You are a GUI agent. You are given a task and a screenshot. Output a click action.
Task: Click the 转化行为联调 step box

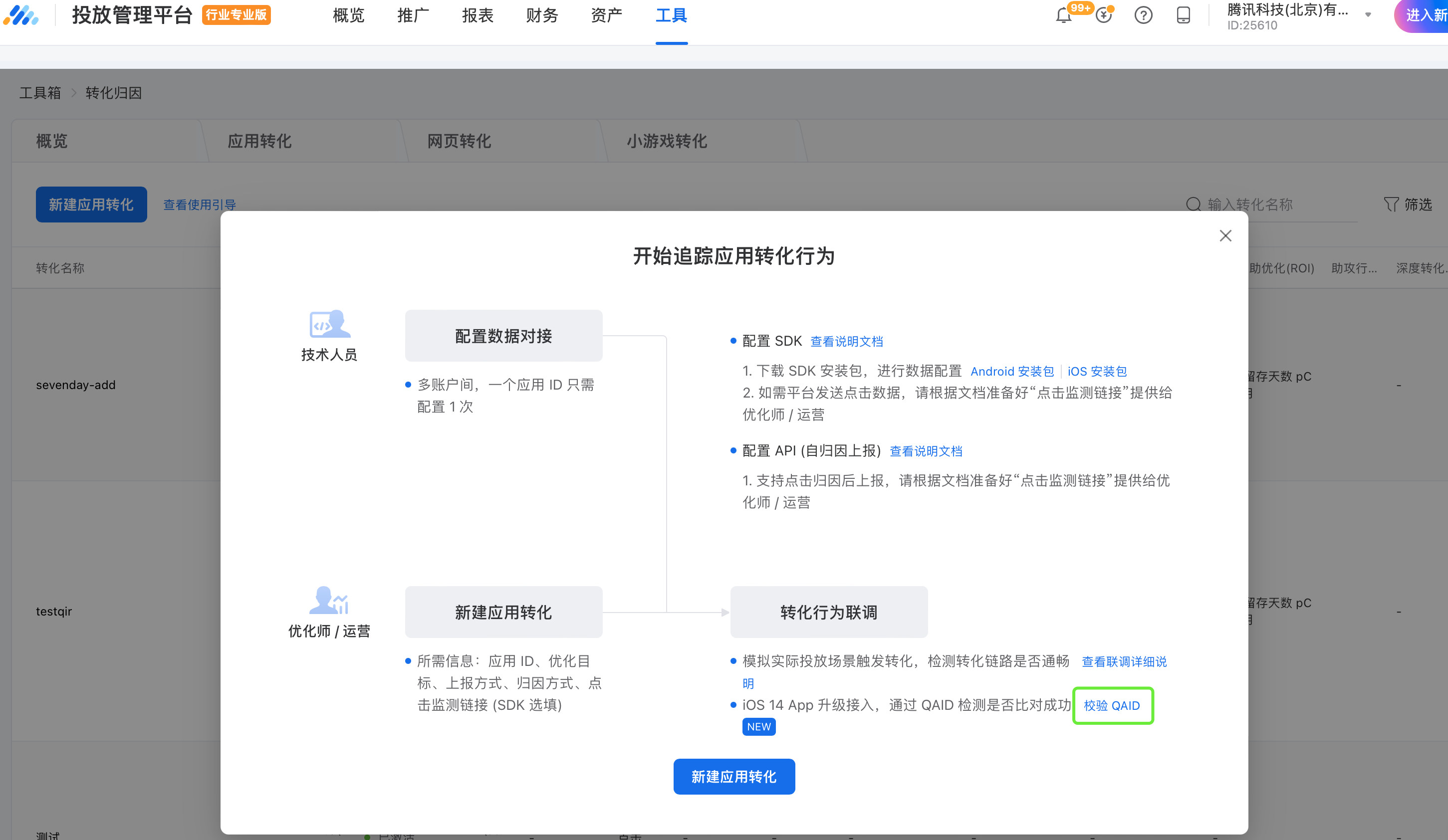829,613
